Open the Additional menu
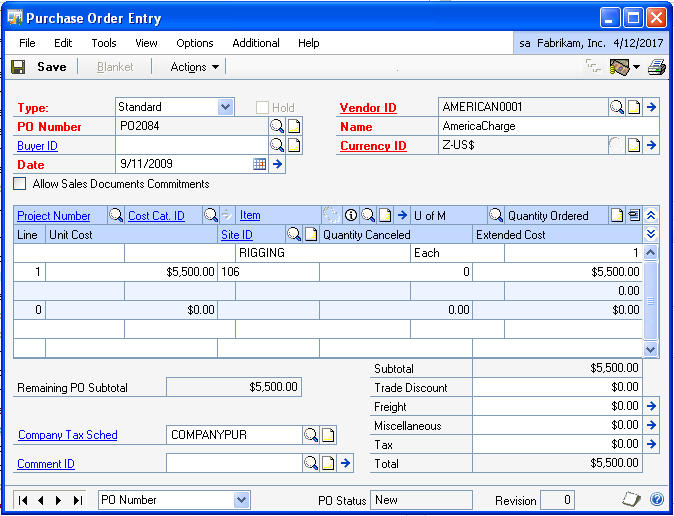Image resolution: width=674 pixels, height=516 pixels. (x=256, y=43)
